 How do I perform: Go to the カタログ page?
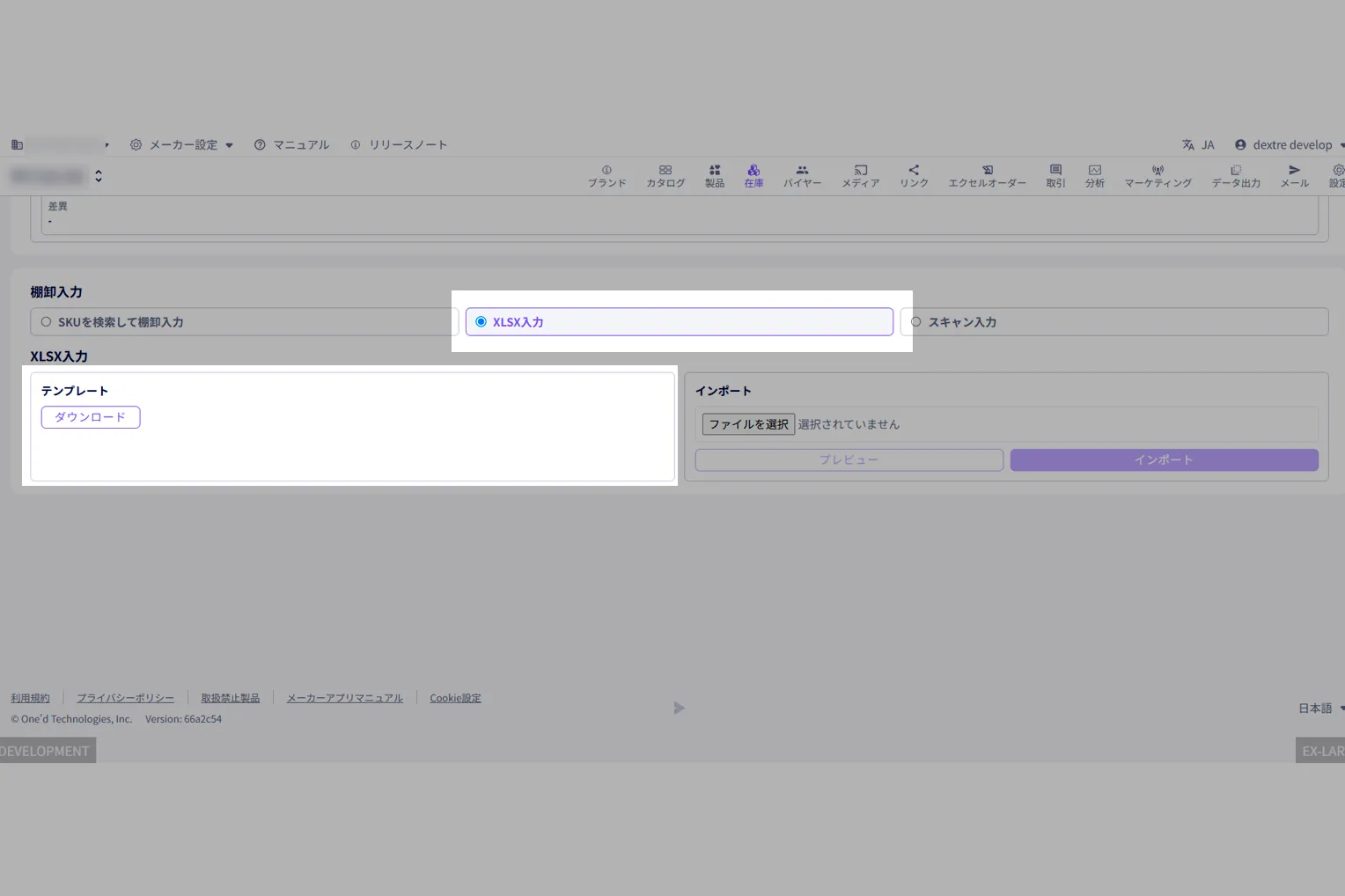click(x=665, y=176)
